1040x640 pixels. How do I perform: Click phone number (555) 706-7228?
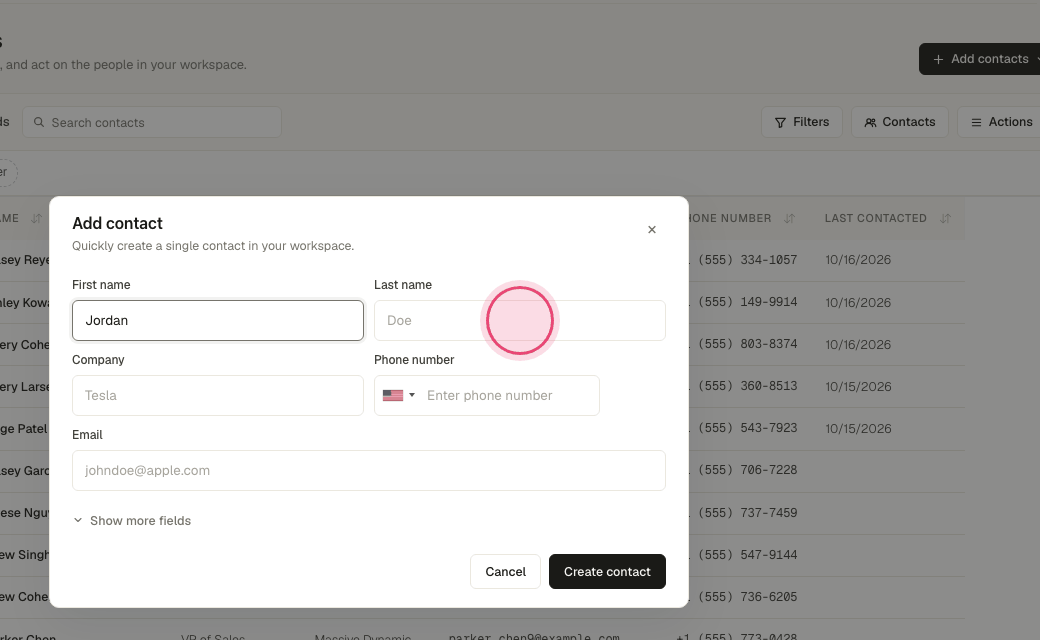[748, 470]
